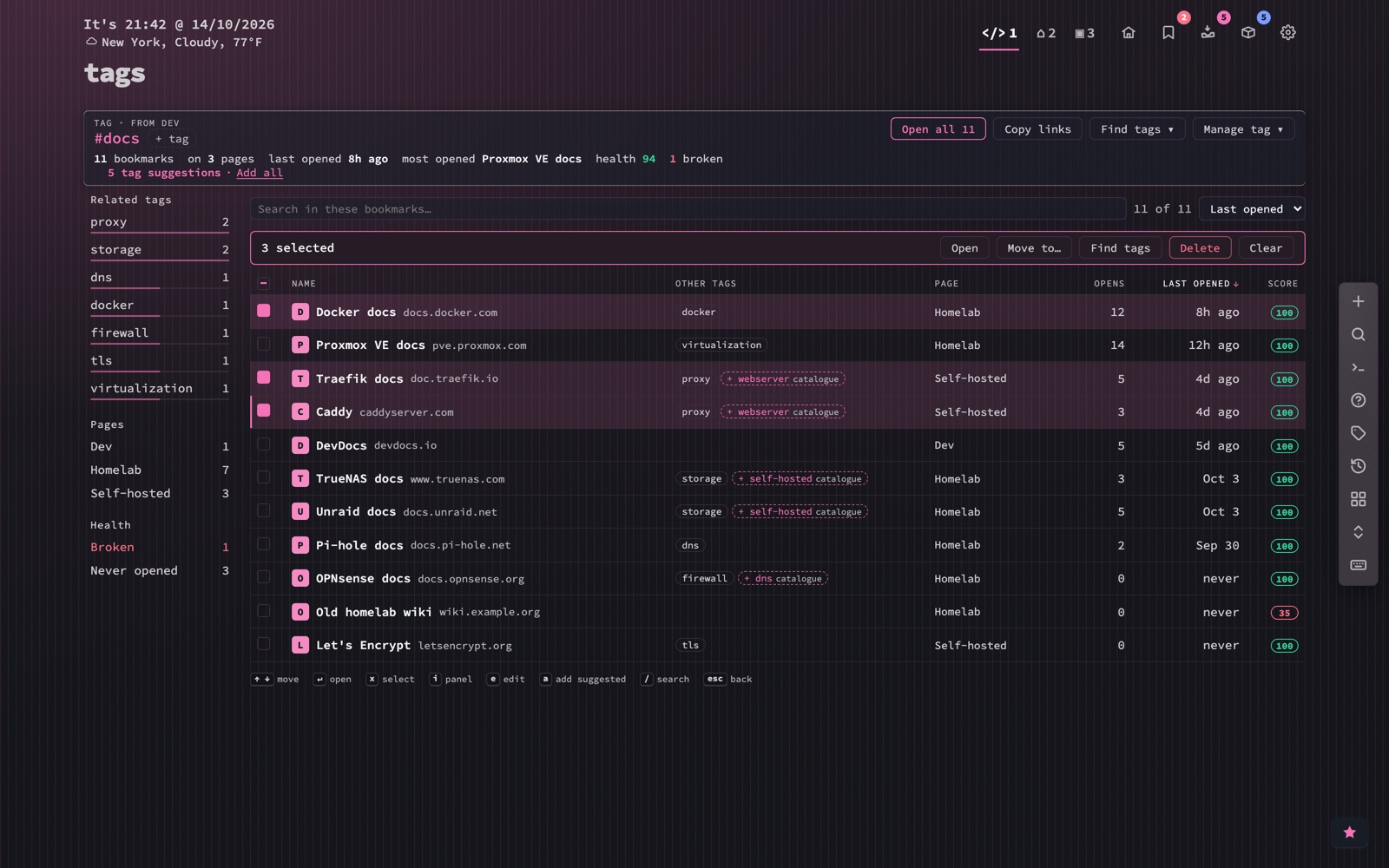The height and width of the screenshot is (868, 1389).
Task: Open the bookmarks icon with badge 2
Action: [1168, 33]
